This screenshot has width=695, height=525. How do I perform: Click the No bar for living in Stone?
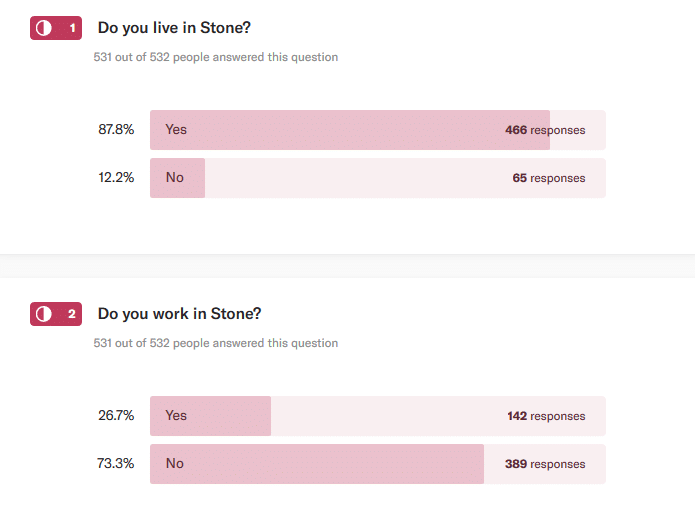pos(178,178)
